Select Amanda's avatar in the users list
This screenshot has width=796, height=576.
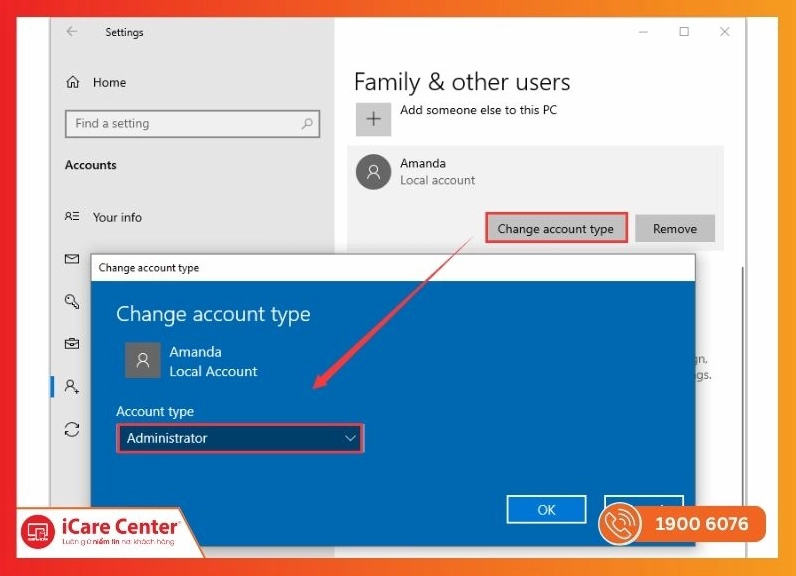coord(373,172)
